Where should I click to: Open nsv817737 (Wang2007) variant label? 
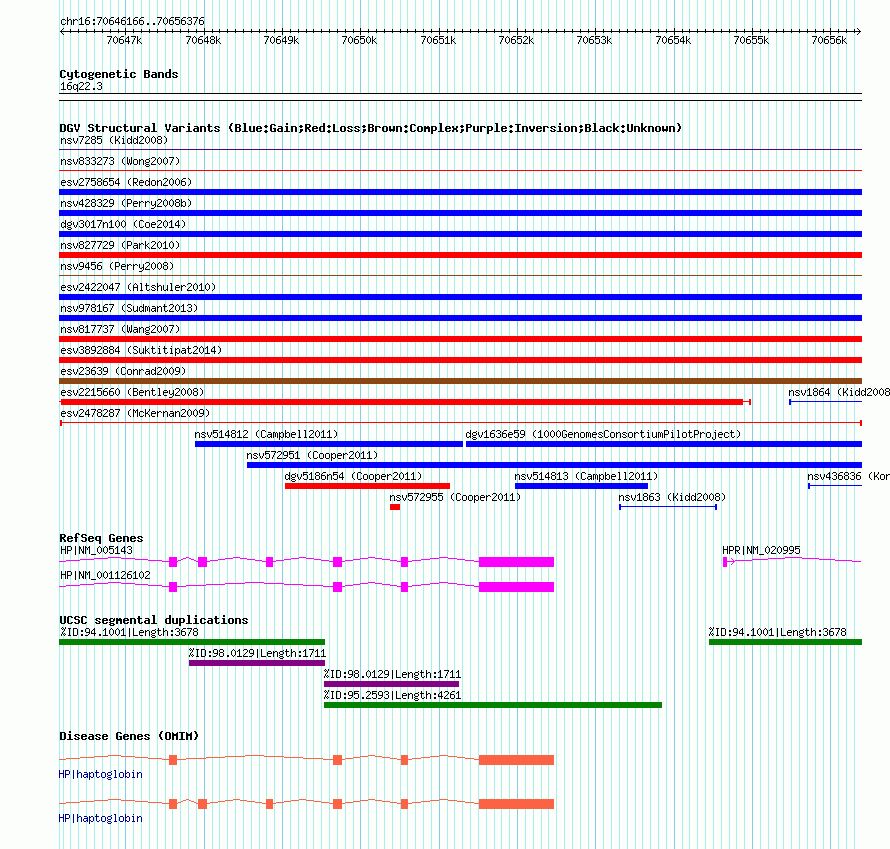click(120, 329)
